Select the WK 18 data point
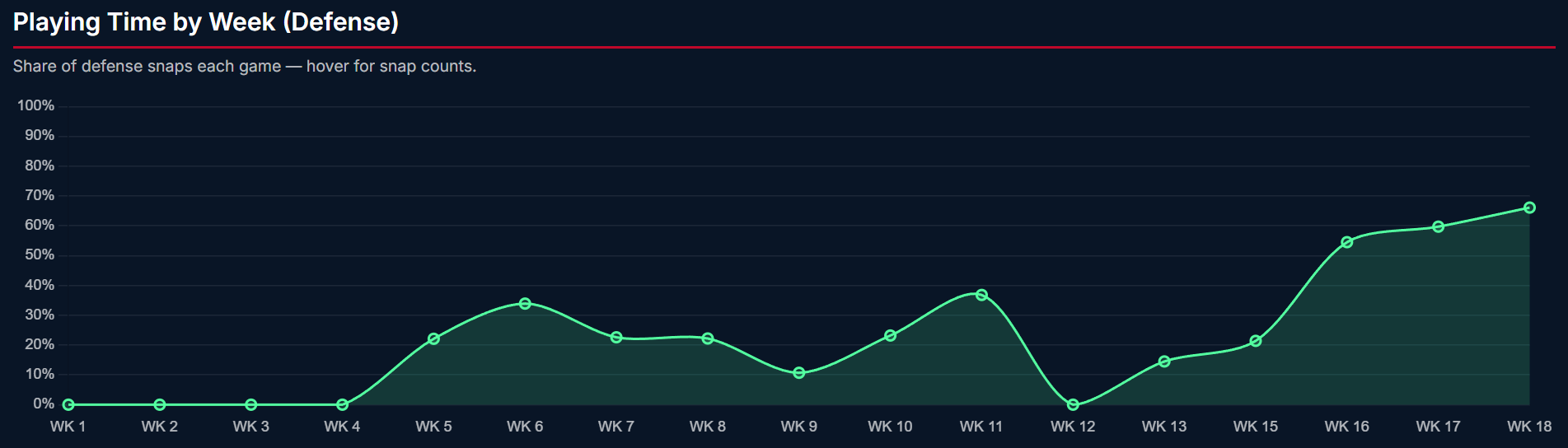The image size is (1568, 448). coord(1529,208)
